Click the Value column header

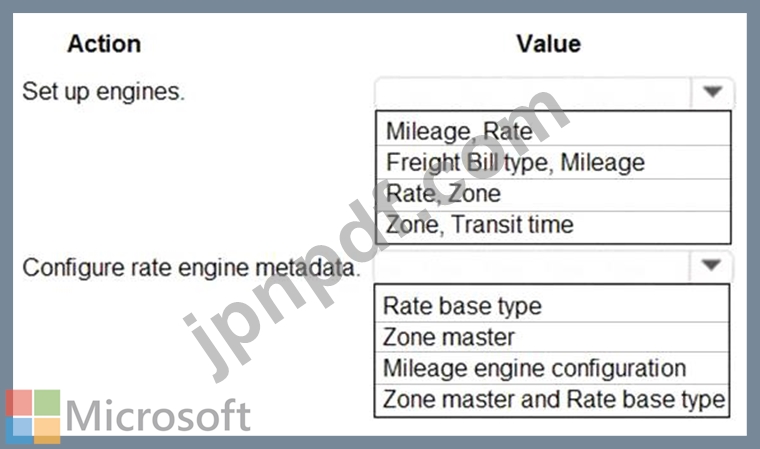548,44
